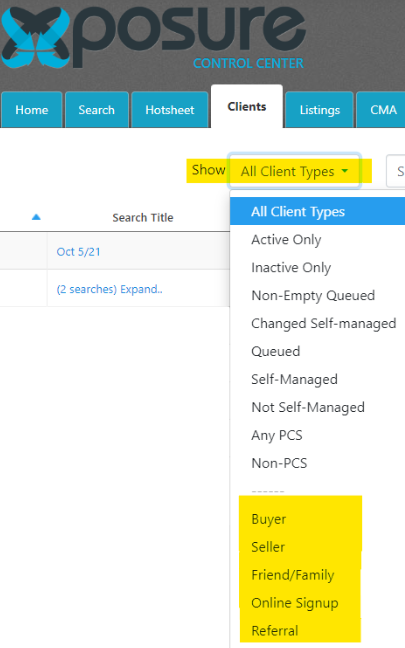Switch to the Search tab
Screen dimensions: 405x648
97,110
